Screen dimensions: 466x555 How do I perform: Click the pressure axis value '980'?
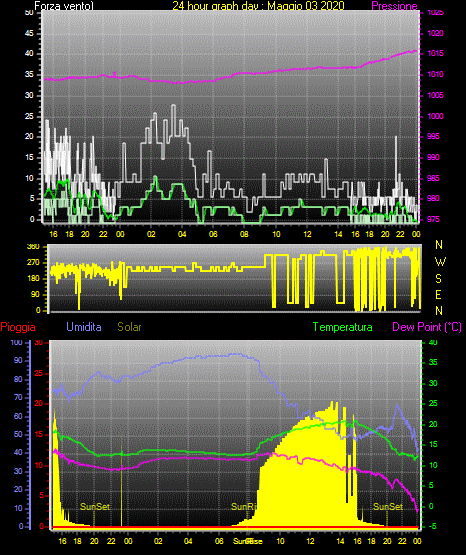coord(433,198)
